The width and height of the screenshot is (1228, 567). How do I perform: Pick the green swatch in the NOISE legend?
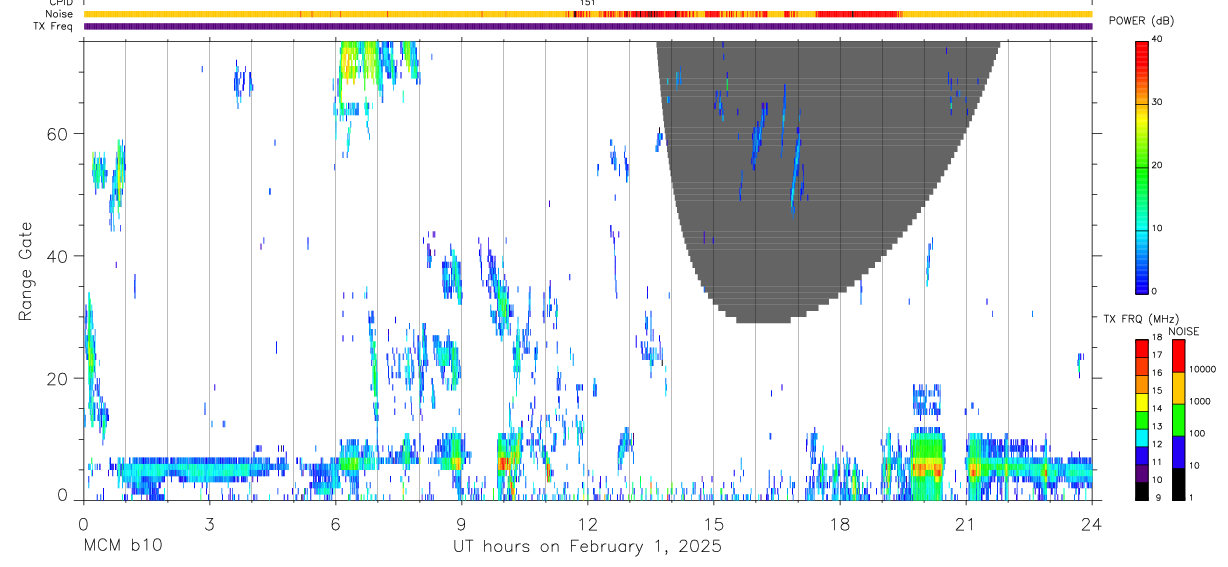tap(1177, 420)
